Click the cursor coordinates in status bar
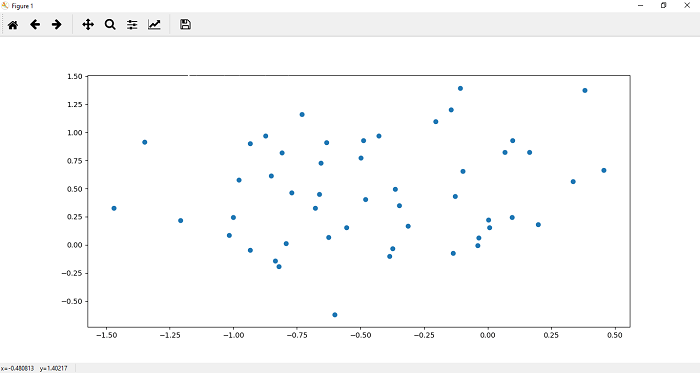The image size is (700, 373). 34,369
